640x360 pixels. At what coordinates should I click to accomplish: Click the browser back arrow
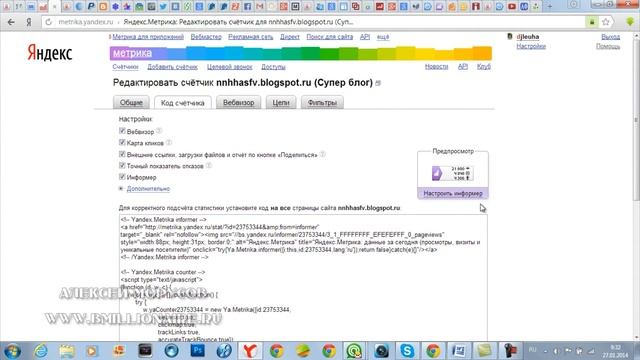(11, 22)
